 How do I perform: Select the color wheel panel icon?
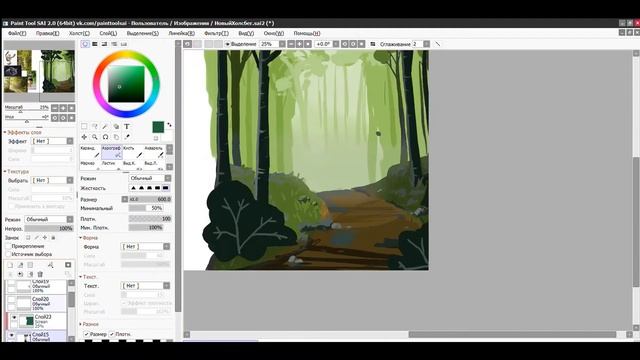[x=85, y=44]
